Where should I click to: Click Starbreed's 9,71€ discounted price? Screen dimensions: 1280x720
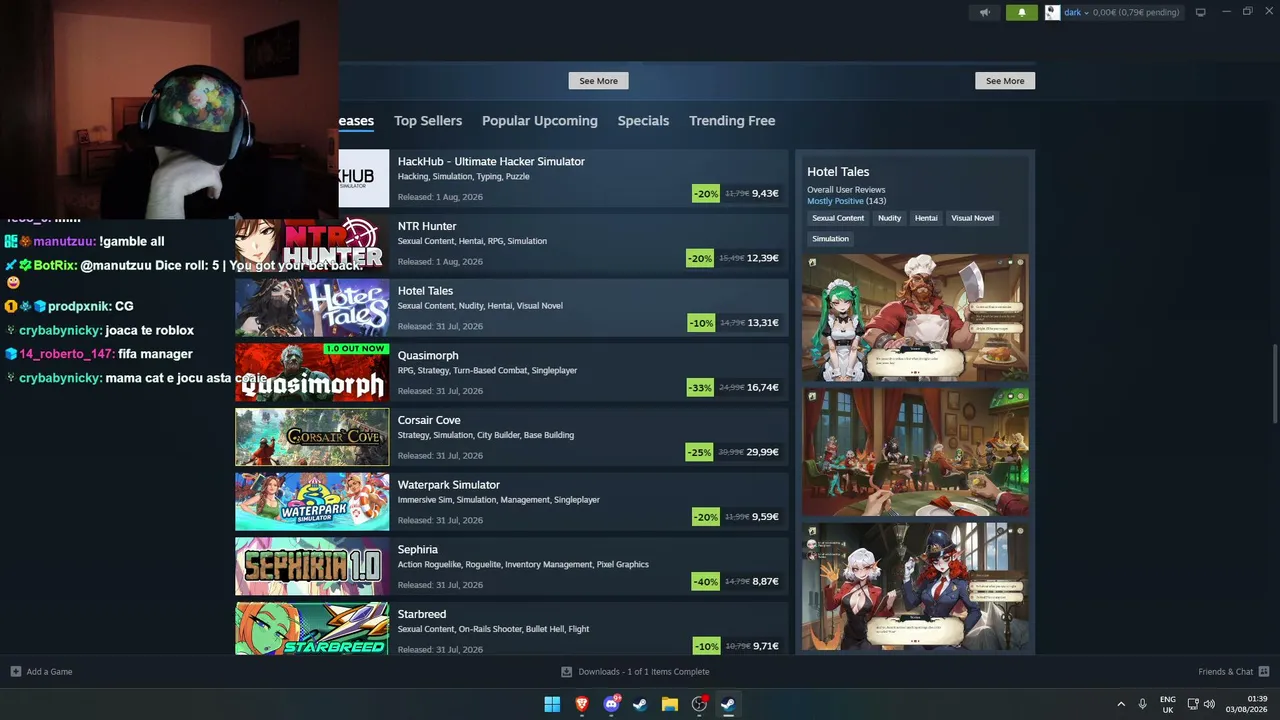click(x=765, y=646)
